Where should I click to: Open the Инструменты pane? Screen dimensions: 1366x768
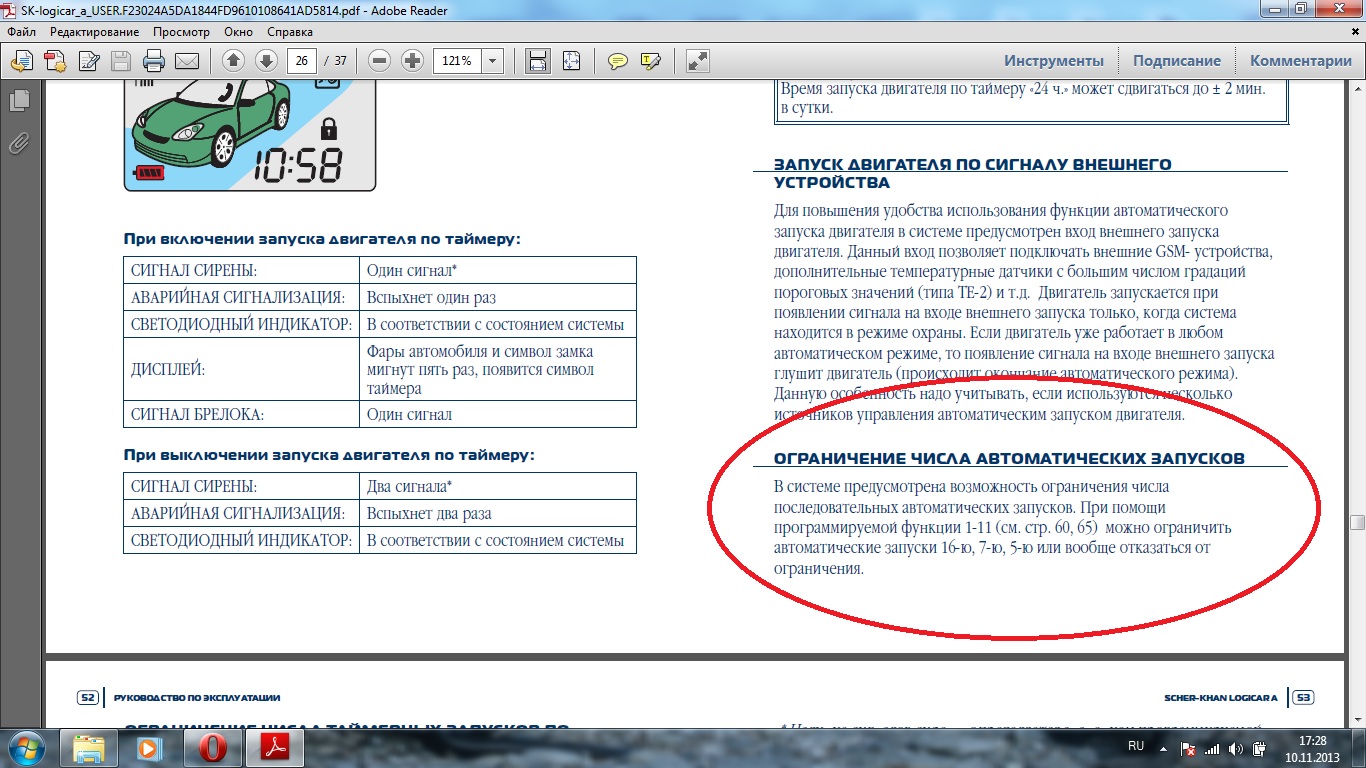point(1054,61)
